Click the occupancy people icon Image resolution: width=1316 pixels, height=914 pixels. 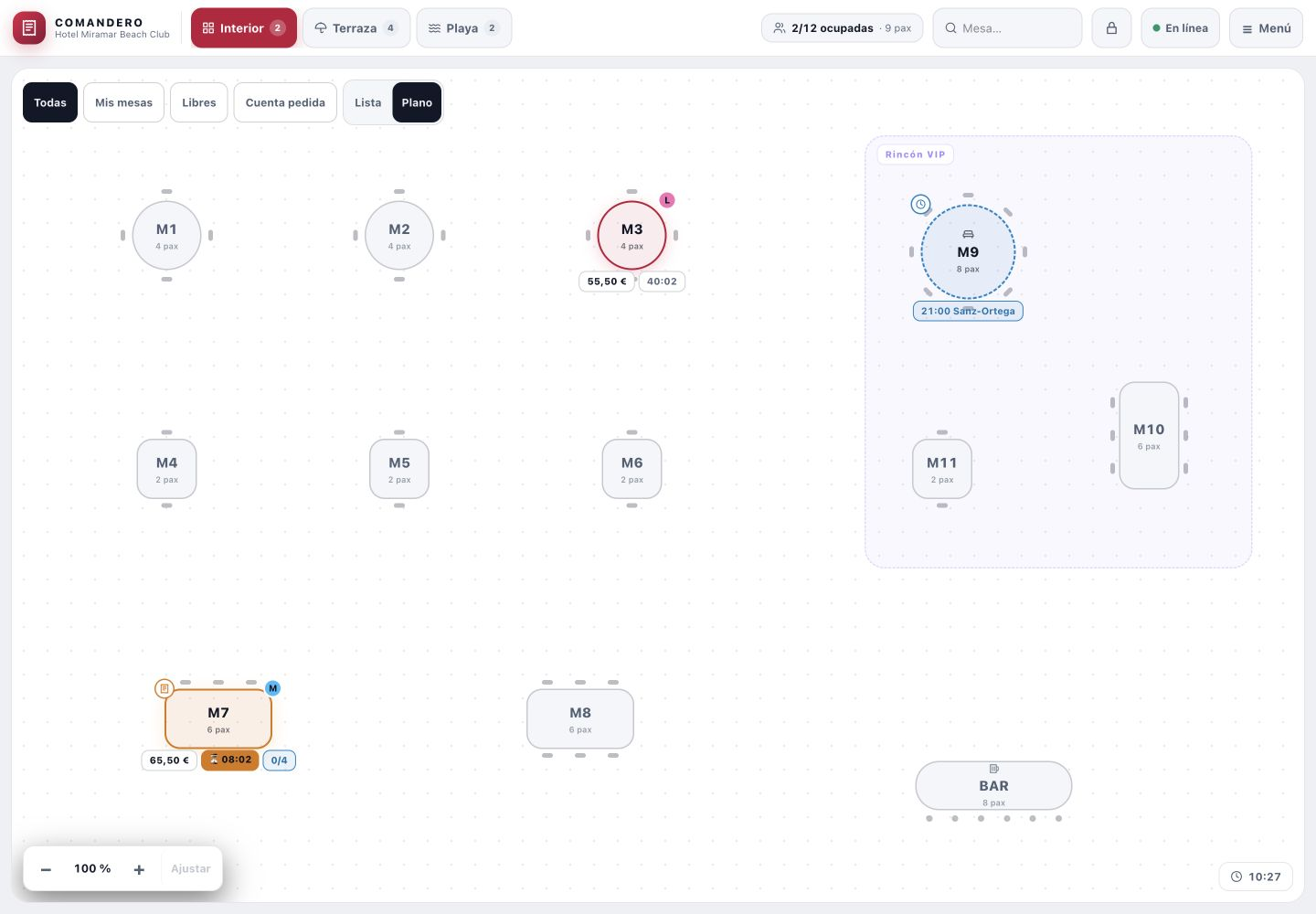pyautogui.click(x=780, y=28)
